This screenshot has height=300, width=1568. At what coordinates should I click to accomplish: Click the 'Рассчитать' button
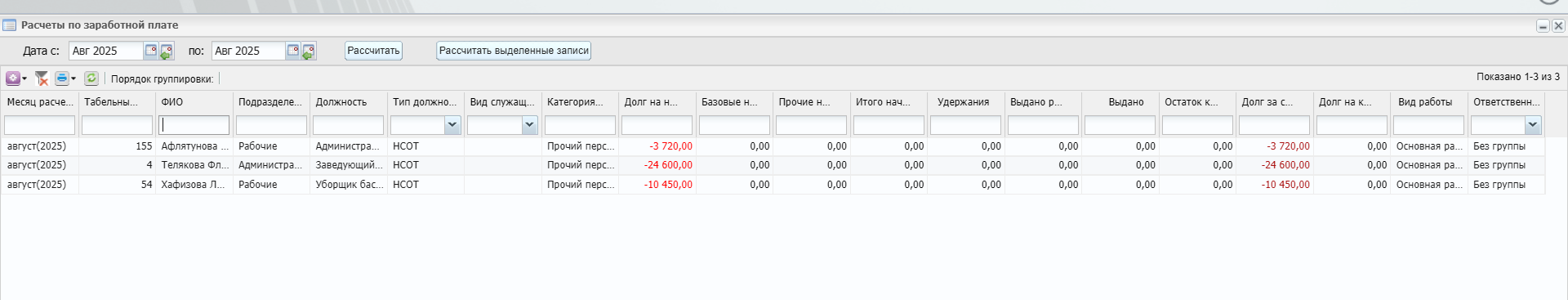coord(373,51)
